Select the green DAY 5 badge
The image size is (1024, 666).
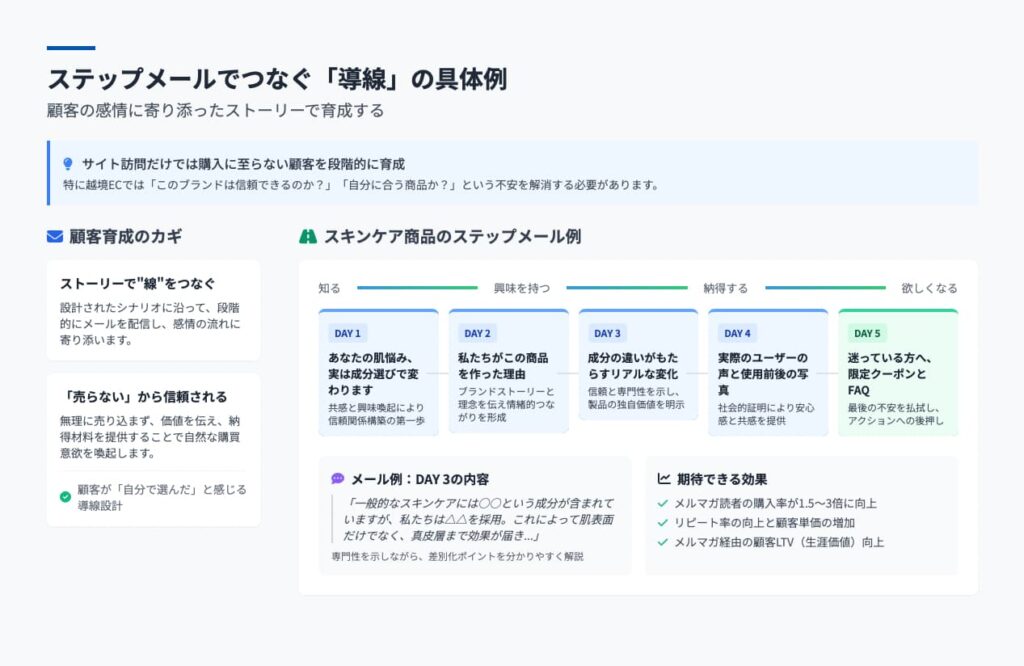(x=867, y=333)
